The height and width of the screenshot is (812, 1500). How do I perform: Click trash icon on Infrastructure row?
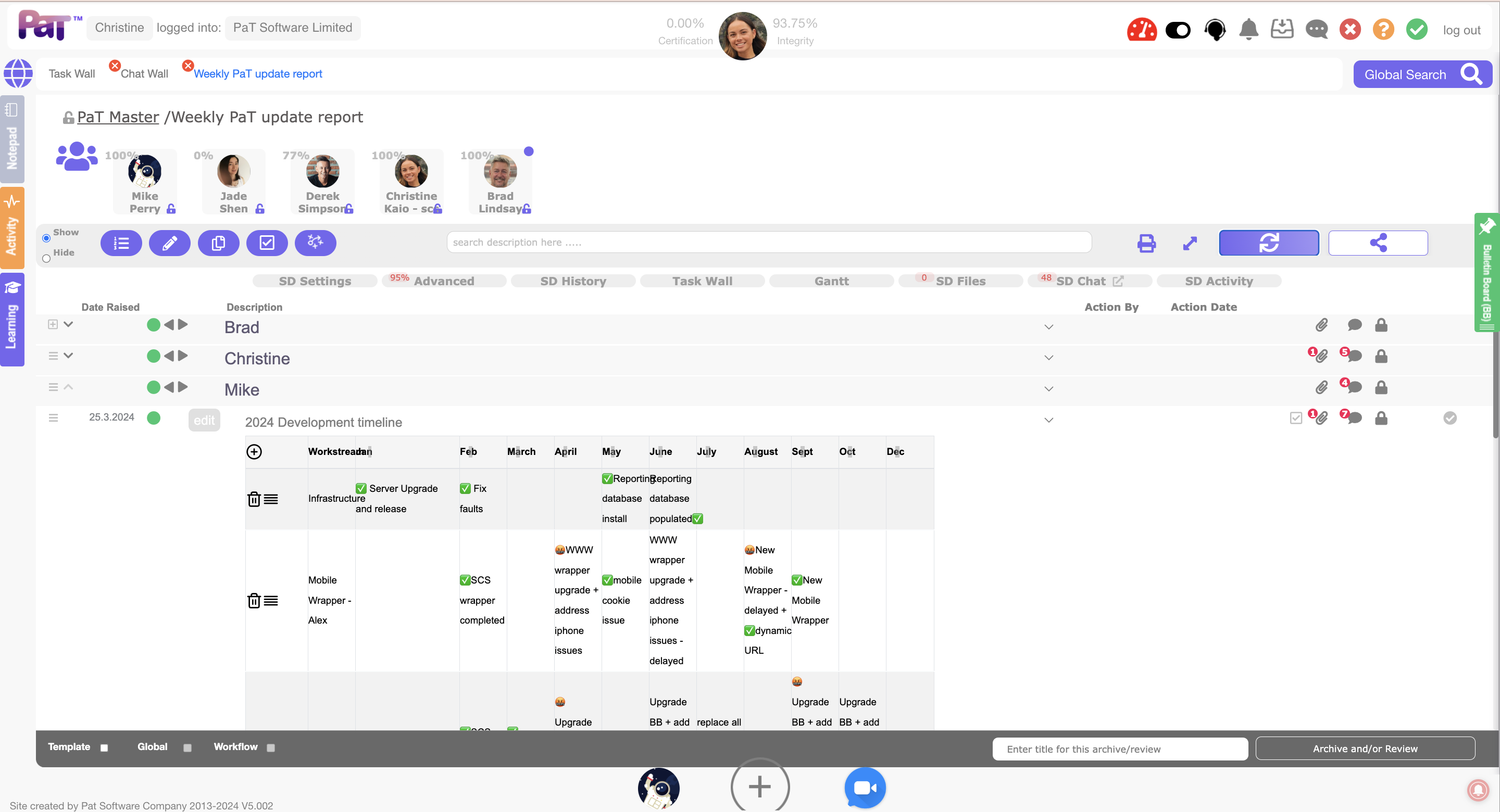click(x=254, y=499)
